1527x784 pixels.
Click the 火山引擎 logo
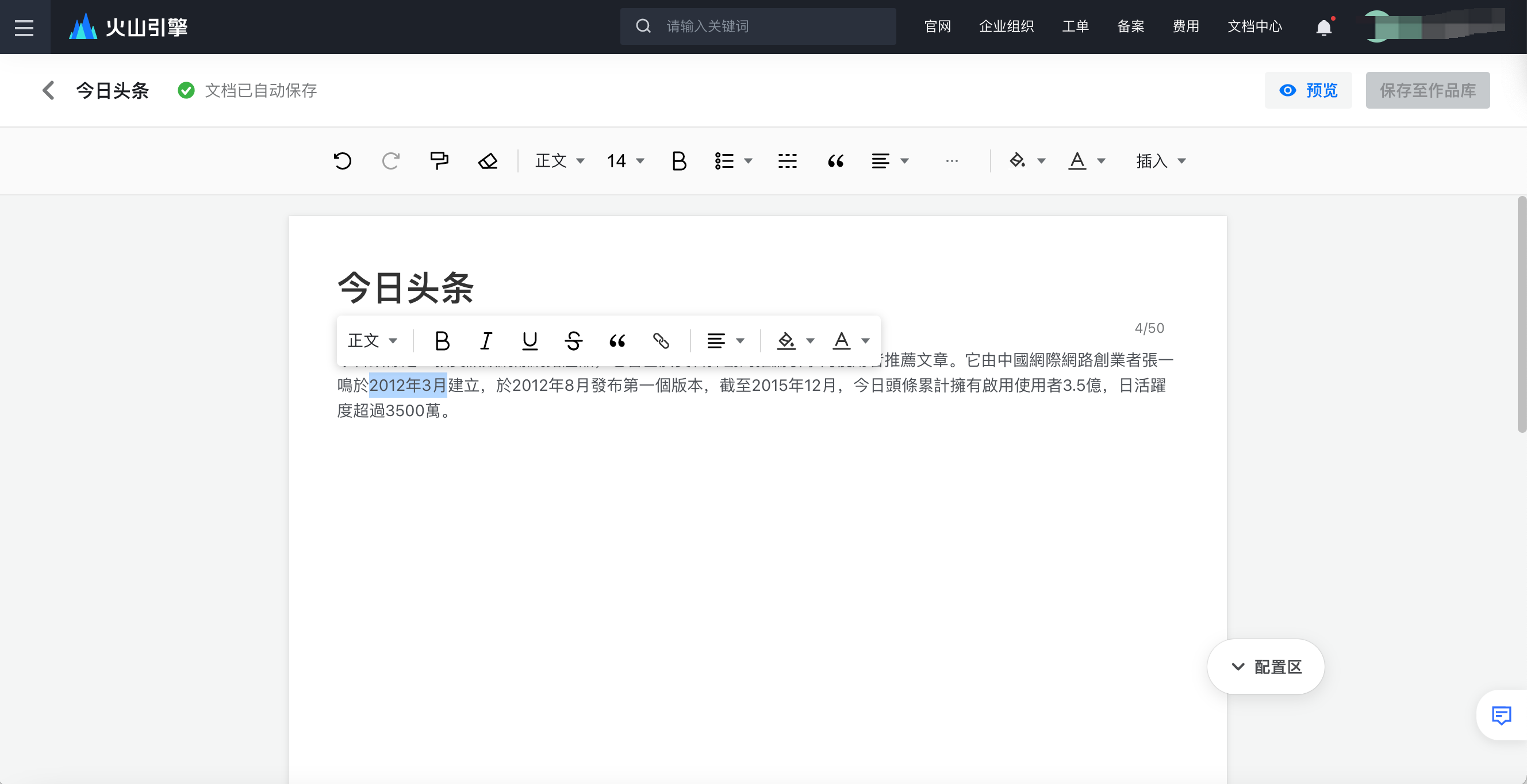click(128, 26)
